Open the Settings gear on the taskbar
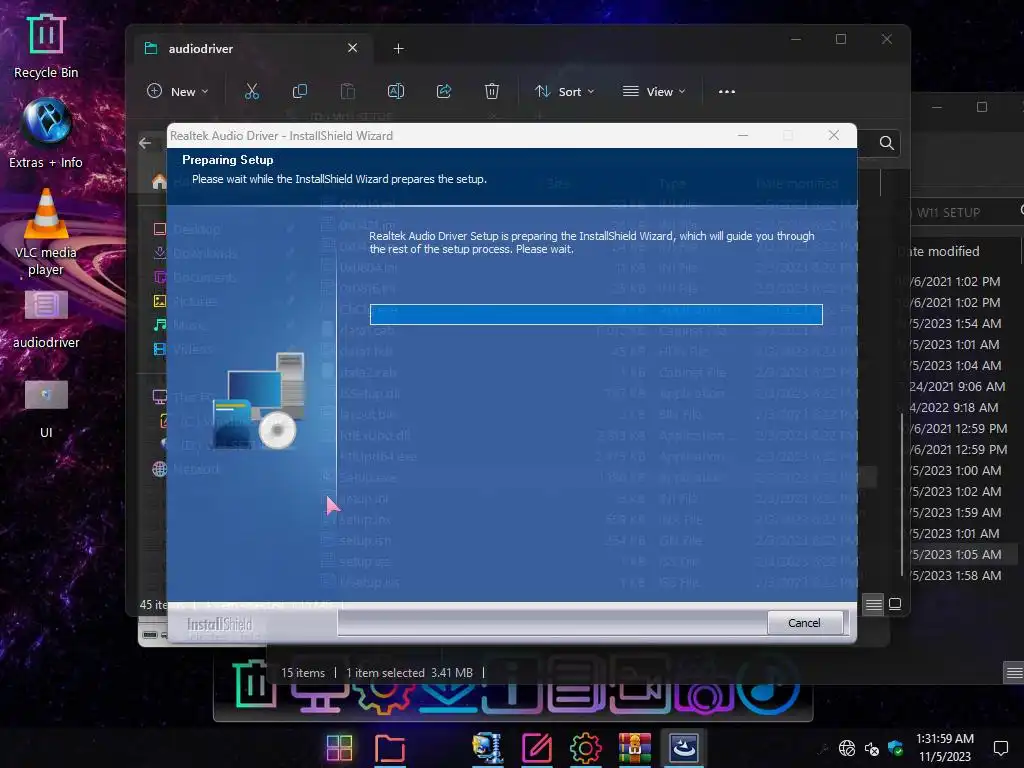This screenshot has width=1024, height=768. [585, 748]
